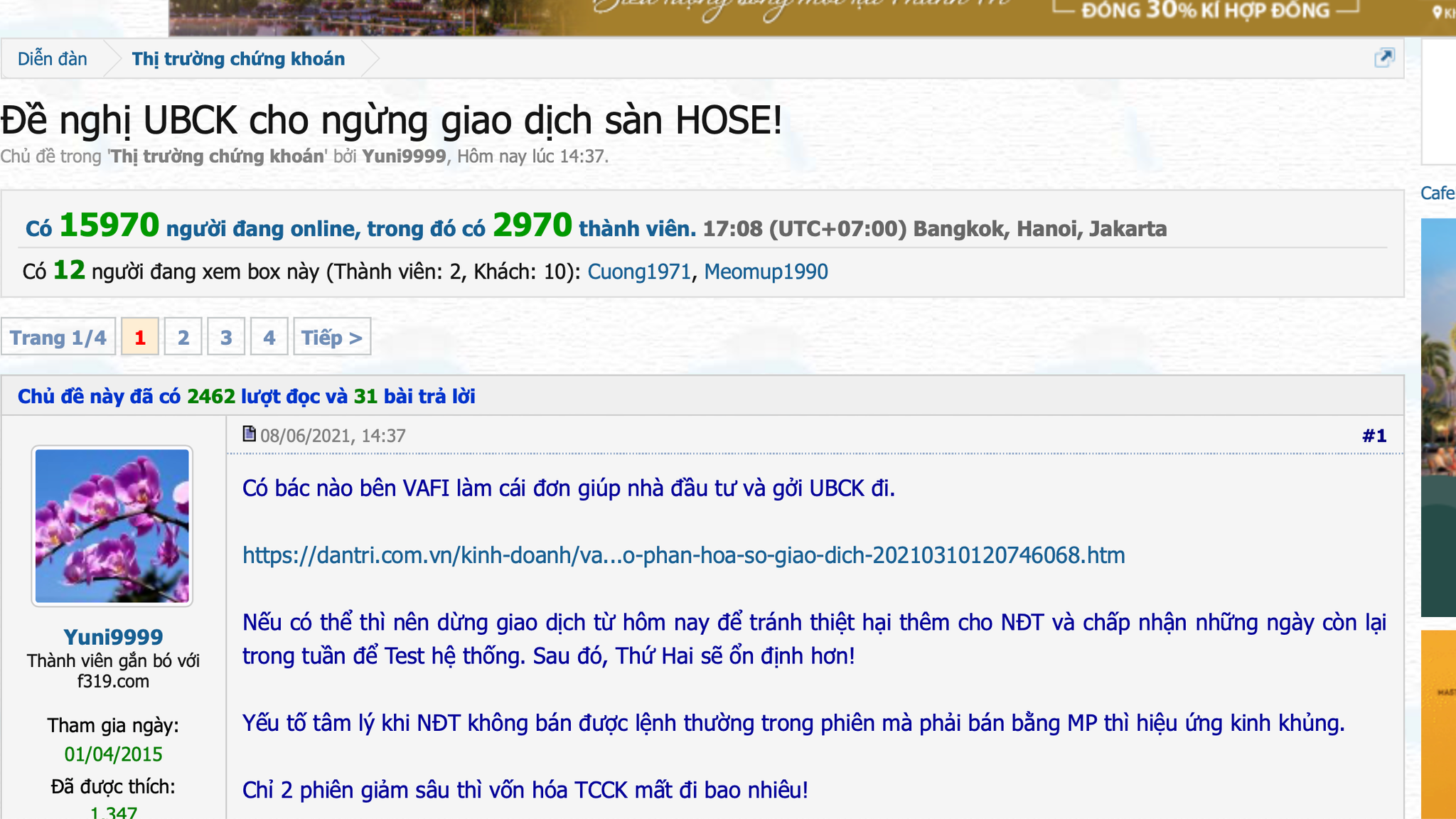Open the Cafe link in right sidebar
Viewport: 1456px width, 819px height.
(x=1437, y=193)
